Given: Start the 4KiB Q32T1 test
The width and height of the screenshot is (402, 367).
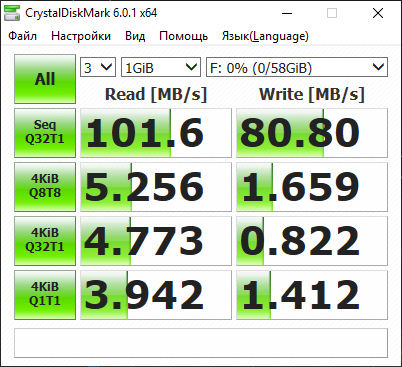Looking at the screenshot, I should click(45, 241).
